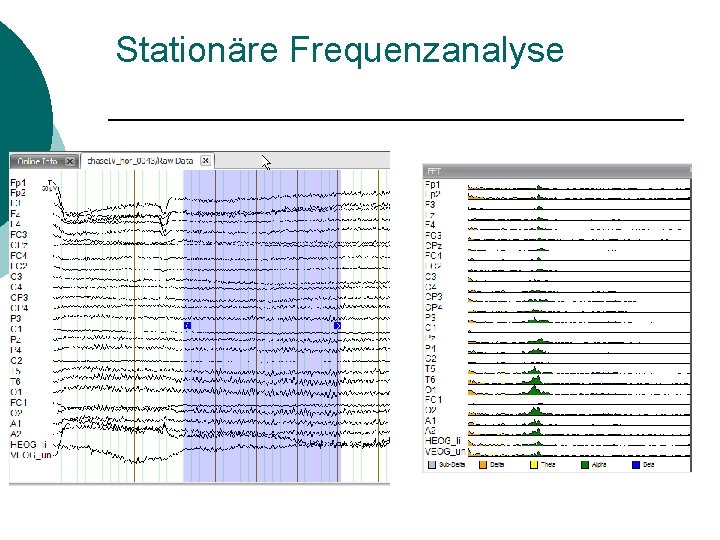
Task: Click the blue Beta legend swatch
Action: pos(636,465)
